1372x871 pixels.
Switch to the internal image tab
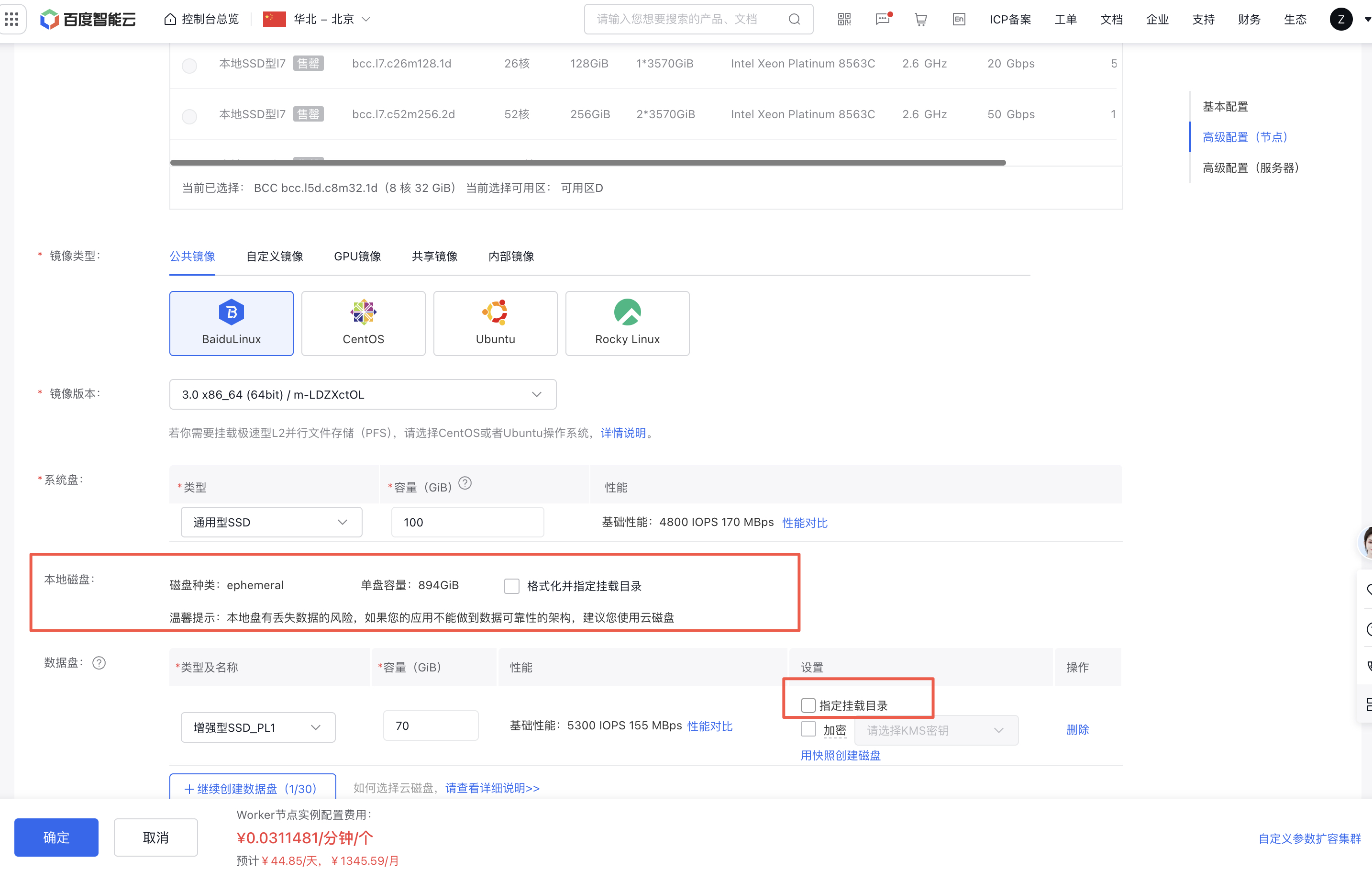(511, 257)
